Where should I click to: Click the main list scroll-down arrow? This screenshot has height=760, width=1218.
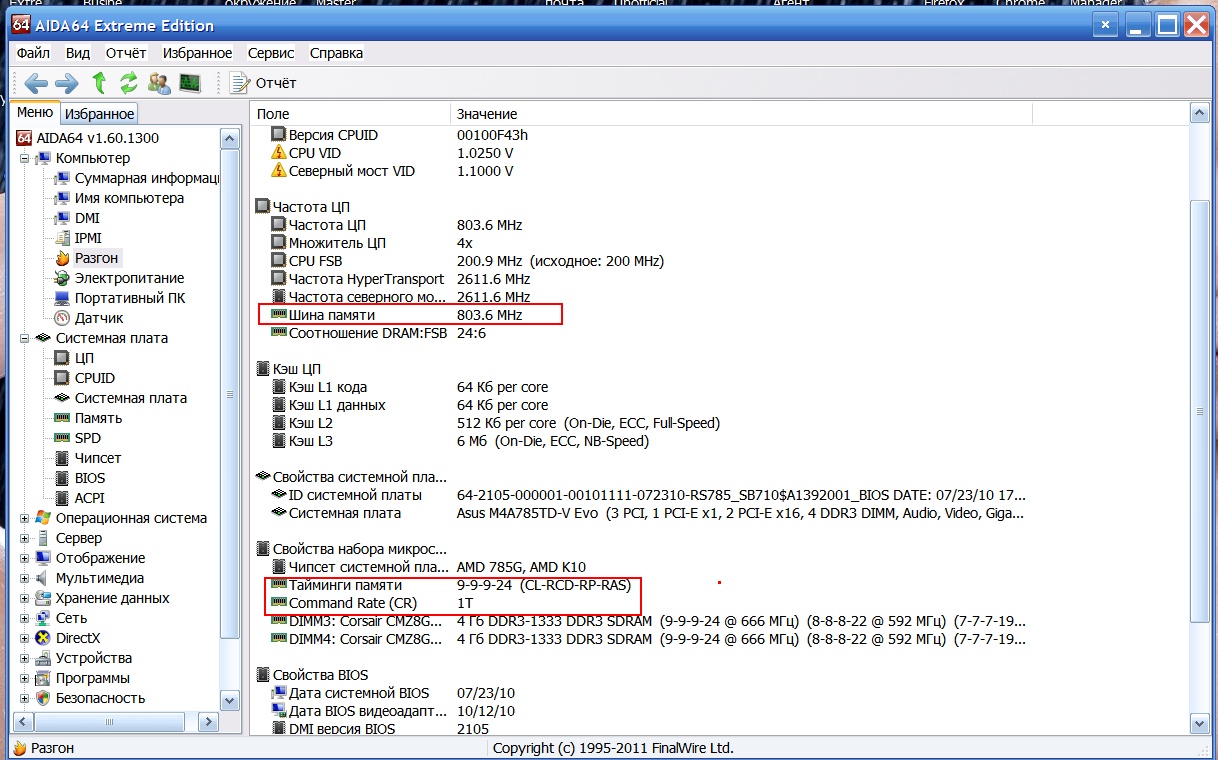[1200, 725]
